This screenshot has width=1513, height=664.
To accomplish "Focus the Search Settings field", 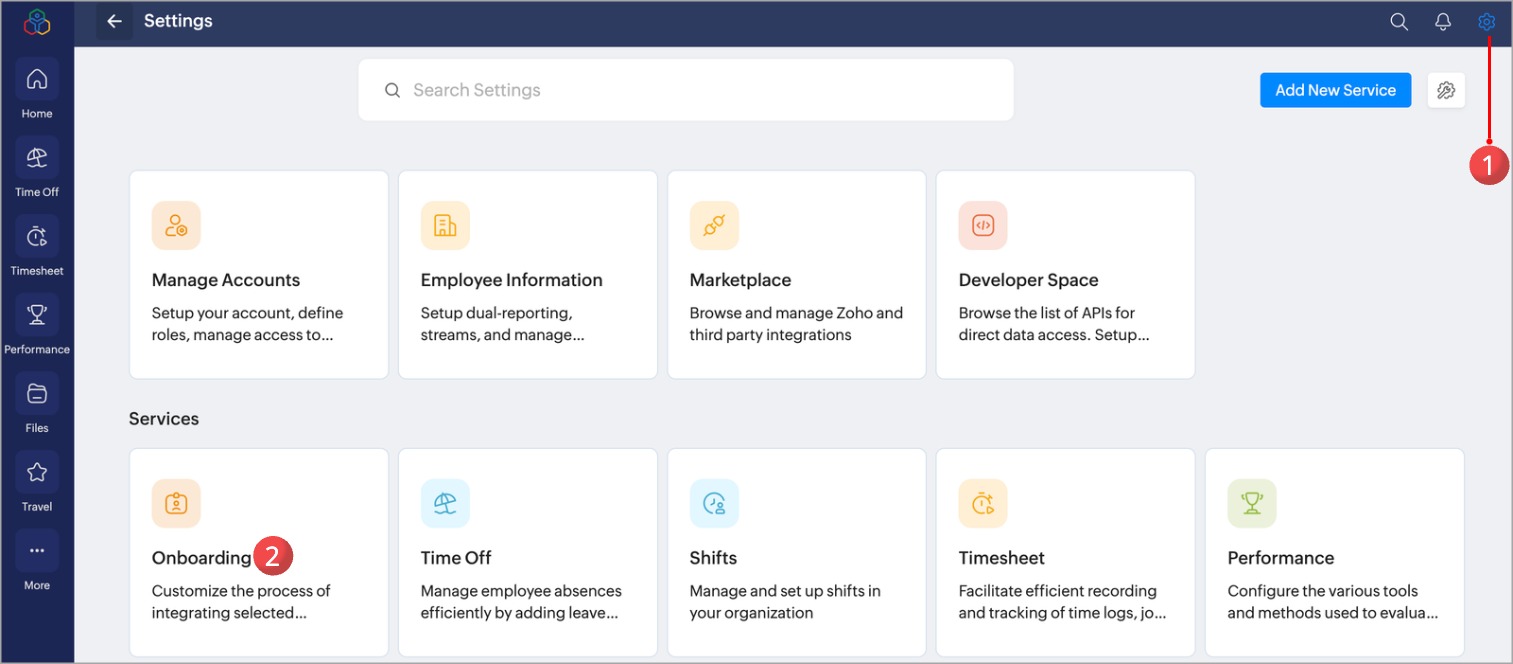I will [x=686, y=90].
